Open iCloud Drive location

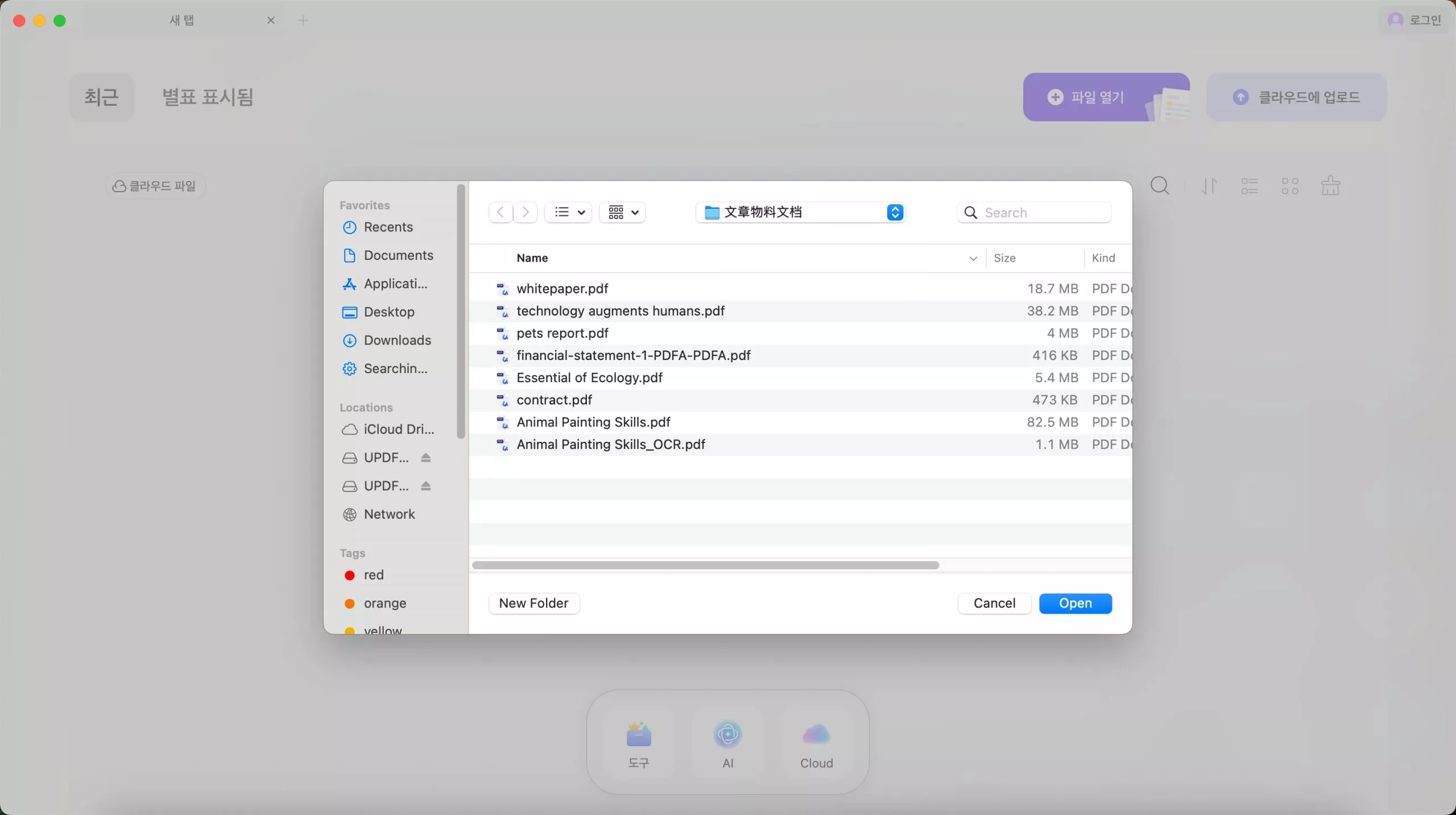coord(388,429)
